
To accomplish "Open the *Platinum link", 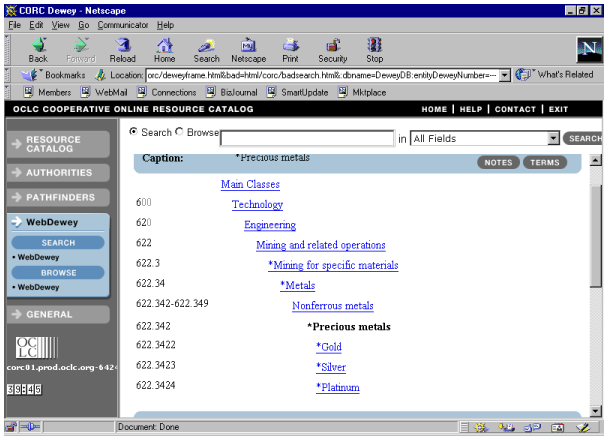I will coord(338,387).
